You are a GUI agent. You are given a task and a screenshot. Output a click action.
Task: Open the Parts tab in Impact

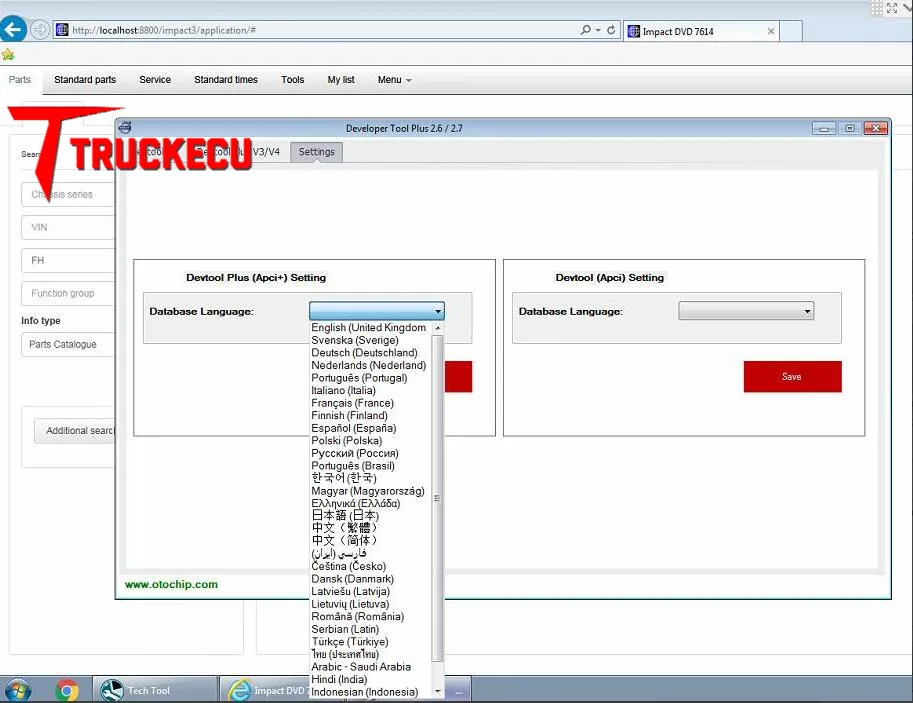click(20, 80)
